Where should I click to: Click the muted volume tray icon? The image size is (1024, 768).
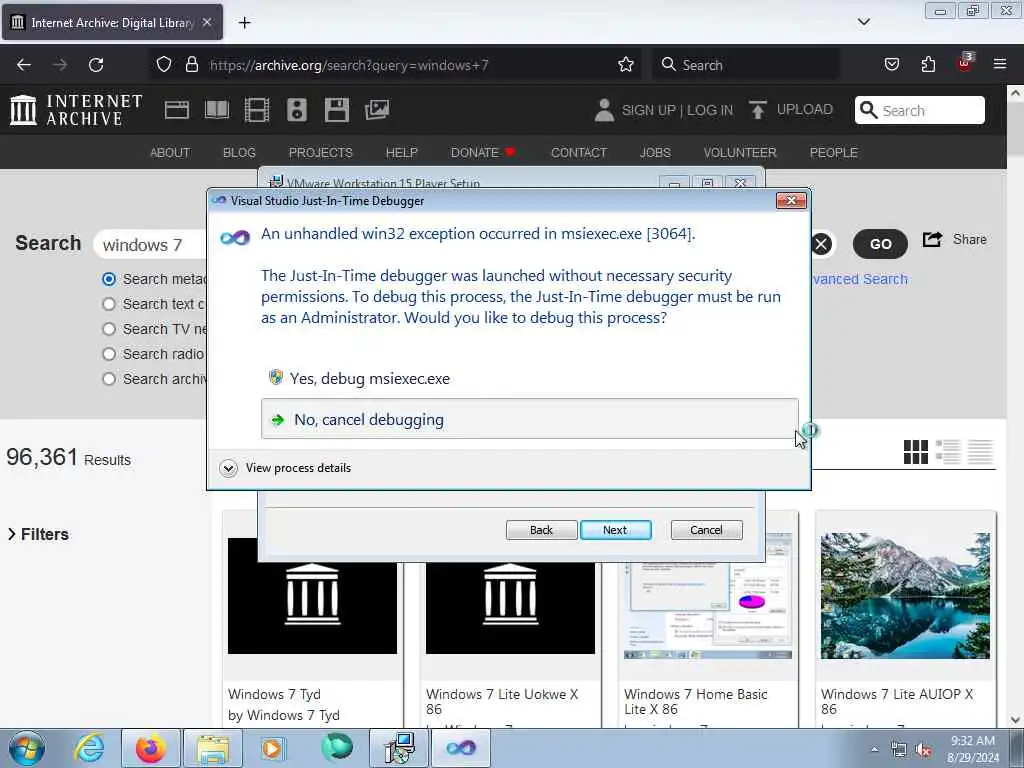[x=923, y=750]
